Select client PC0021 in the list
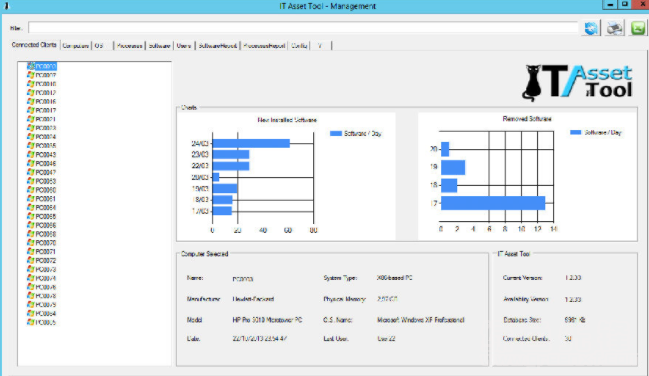This screenshot has width=649, height=376. [x=41, y=119]
